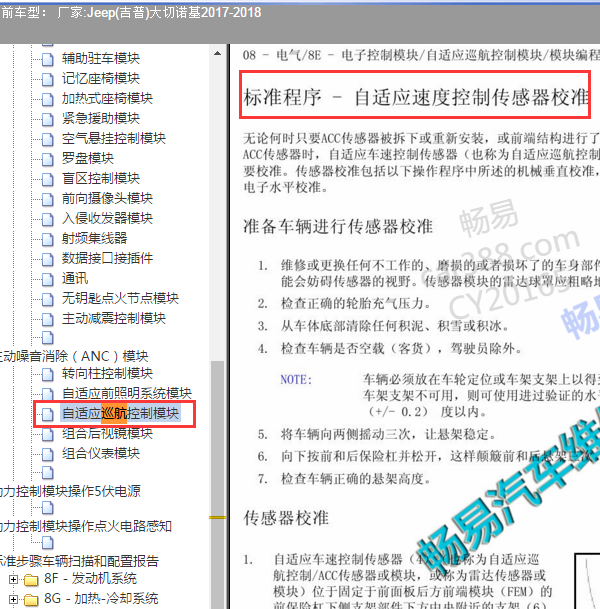
Task: Click the icon beside 主动减震控制模块
Action: (x=48, y=319)
